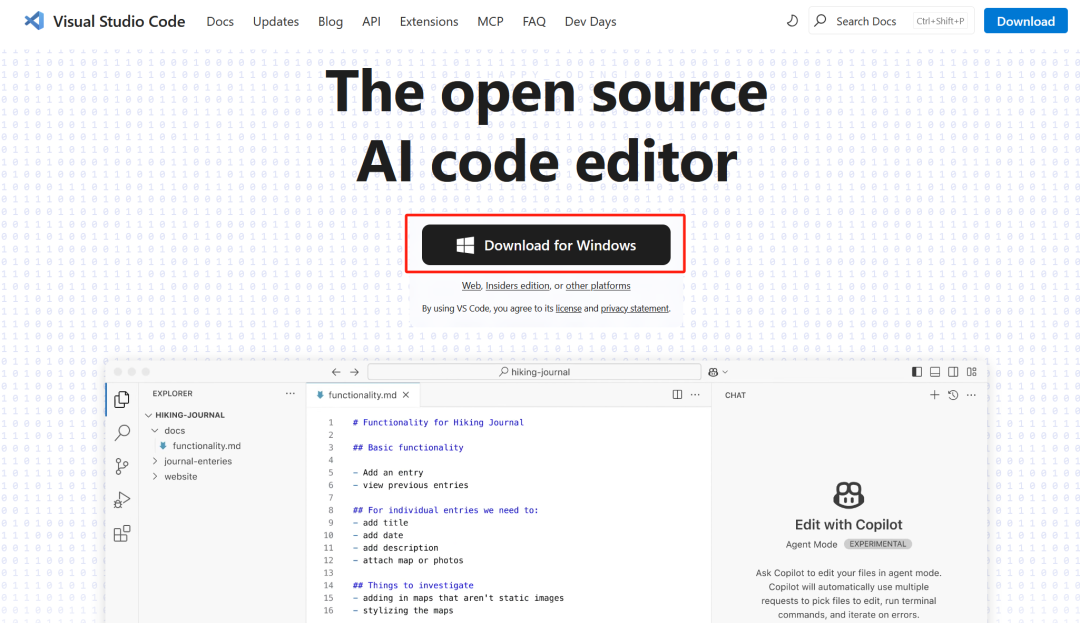Open Customize Layout icon
The image size is (1080, 623).
(972, 372)
